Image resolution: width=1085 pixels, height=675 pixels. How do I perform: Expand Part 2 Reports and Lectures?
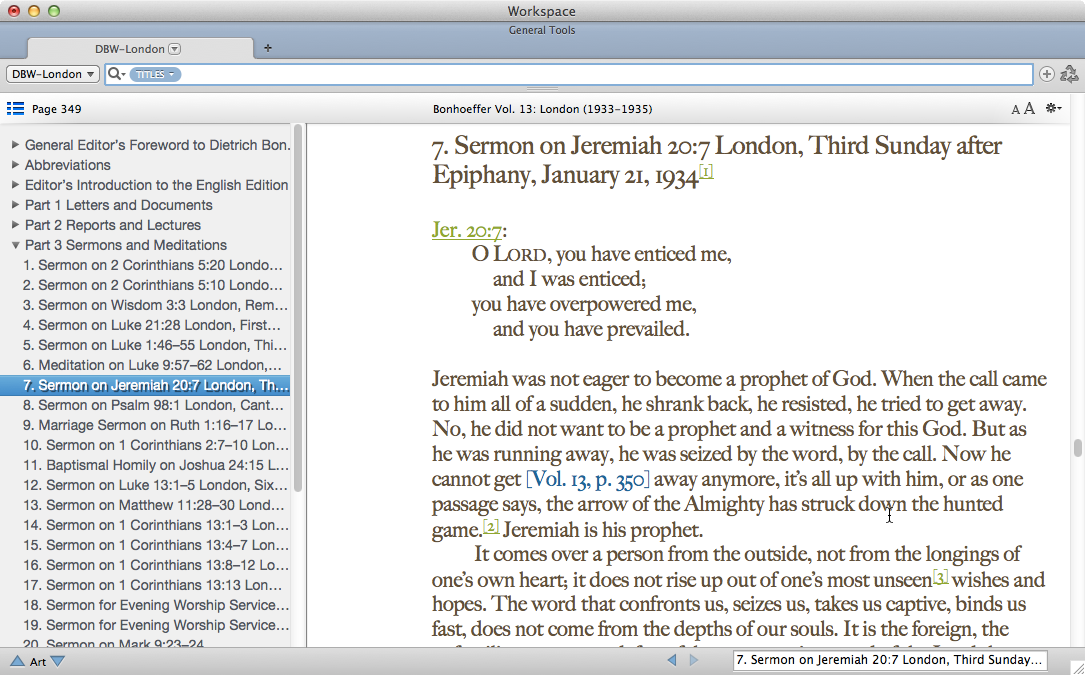(15, 225)
